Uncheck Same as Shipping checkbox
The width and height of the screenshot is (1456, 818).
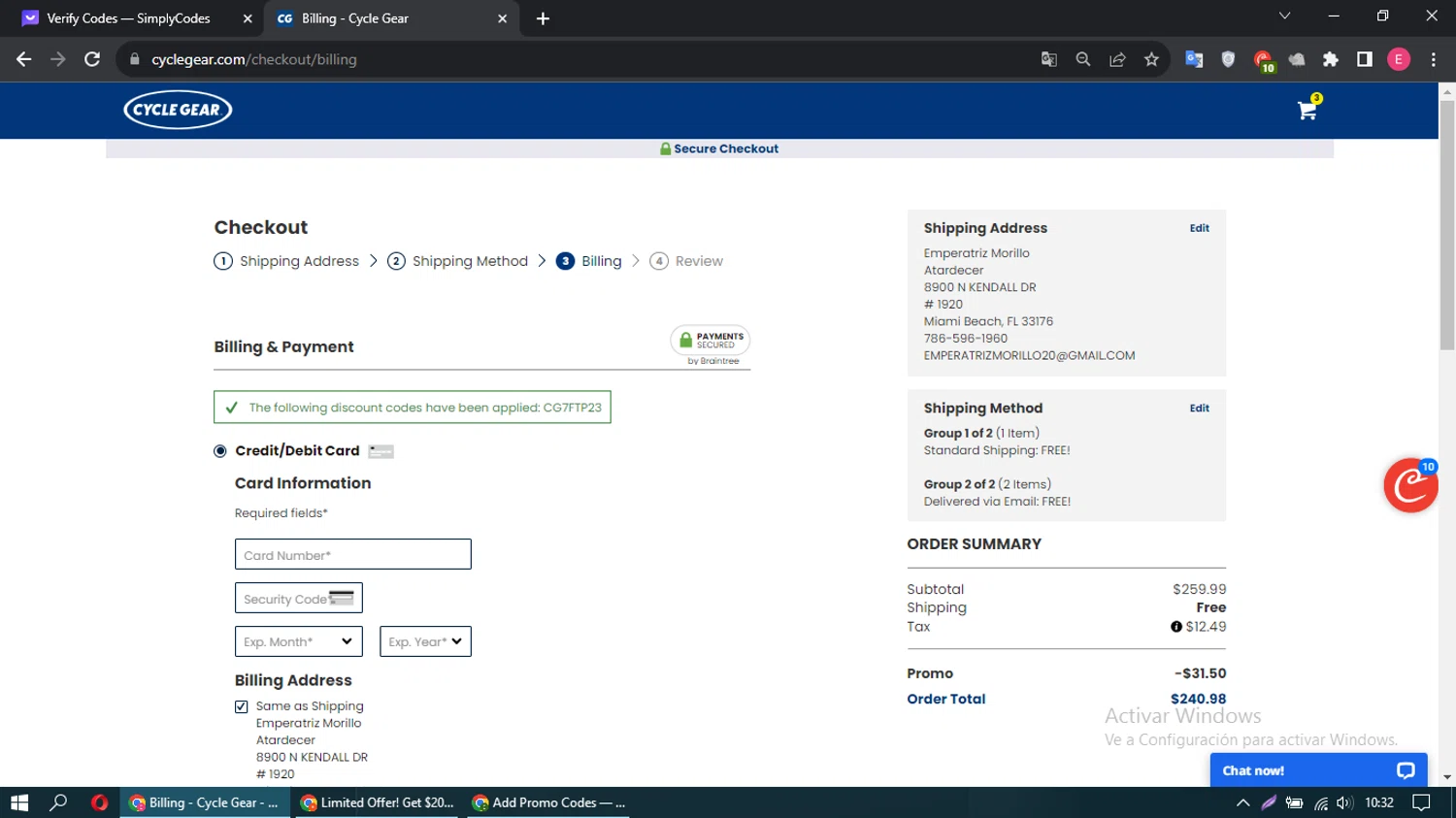click(x=242, y=706)
